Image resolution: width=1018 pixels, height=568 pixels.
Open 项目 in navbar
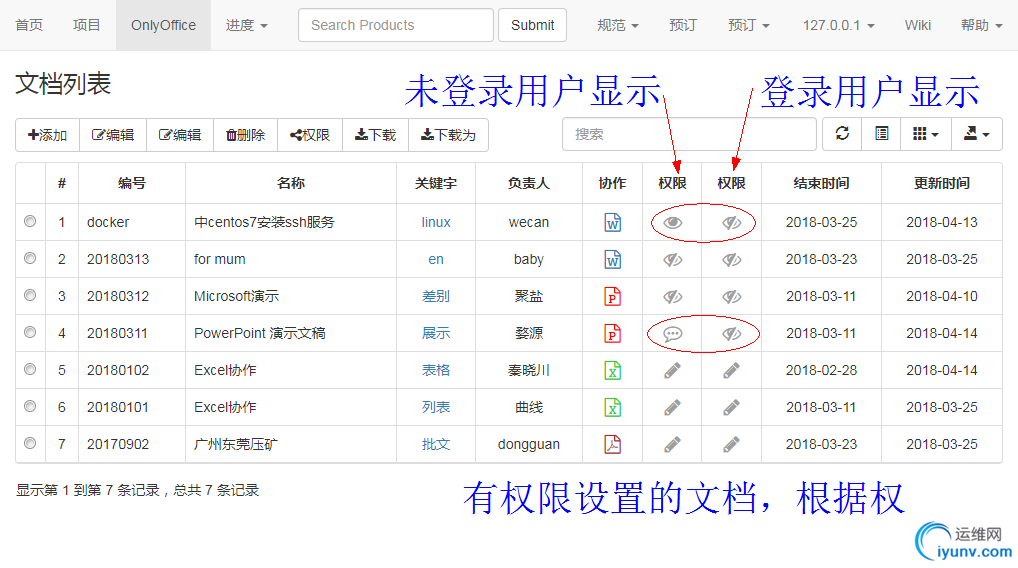click(x=87, y=25)
